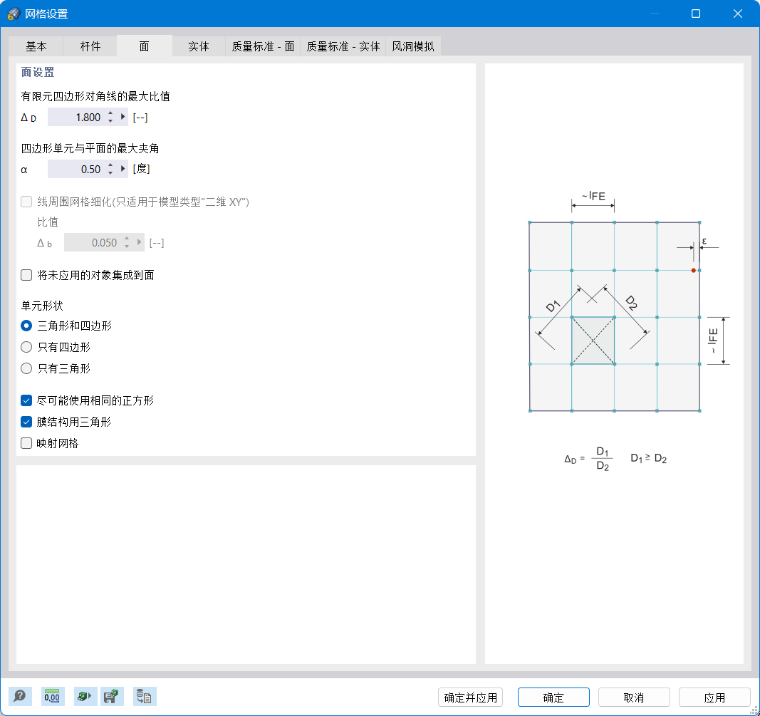Open the help icon at bottom left
This screenshot has width=760, height=716.
(20, 697)
